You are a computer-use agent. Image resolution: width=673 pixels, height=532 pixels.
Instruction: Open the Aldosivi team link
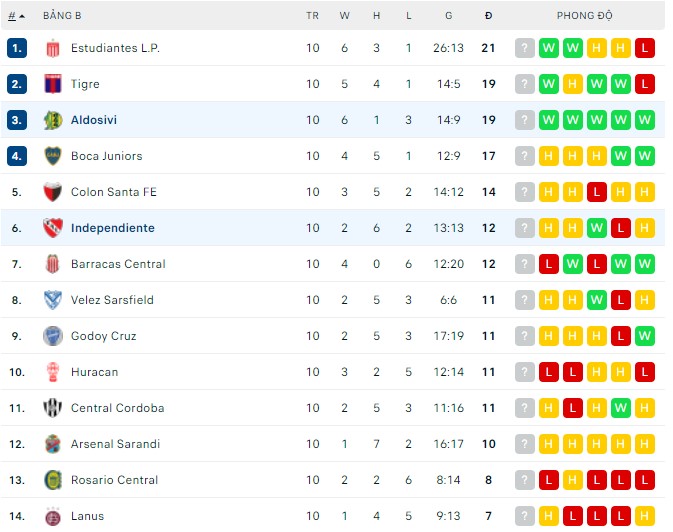[x=94, y=120]
